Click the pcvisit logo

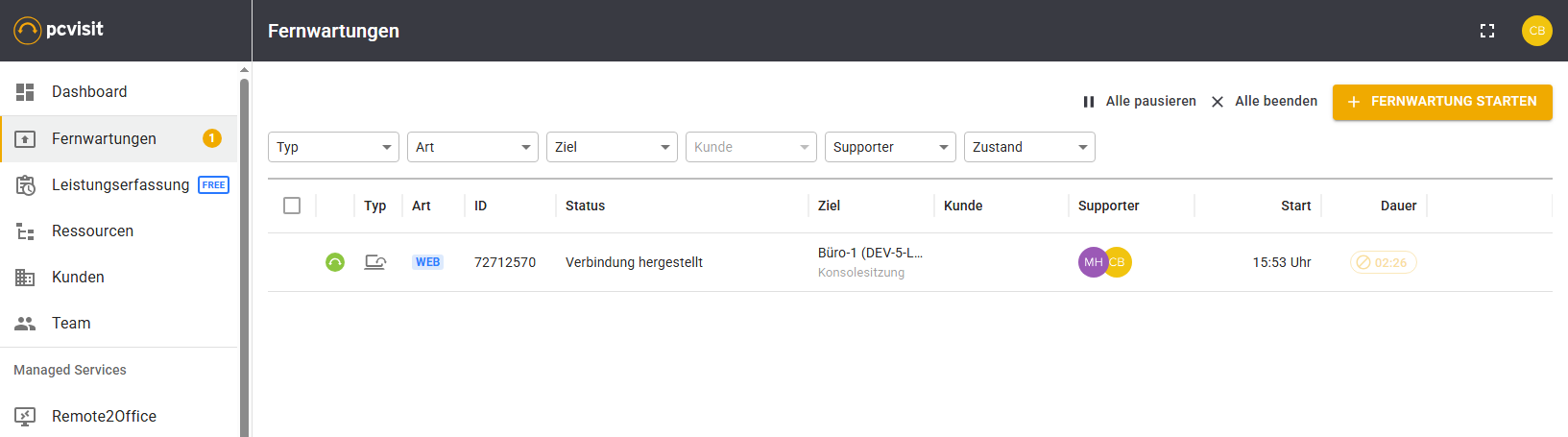point(60,30)
